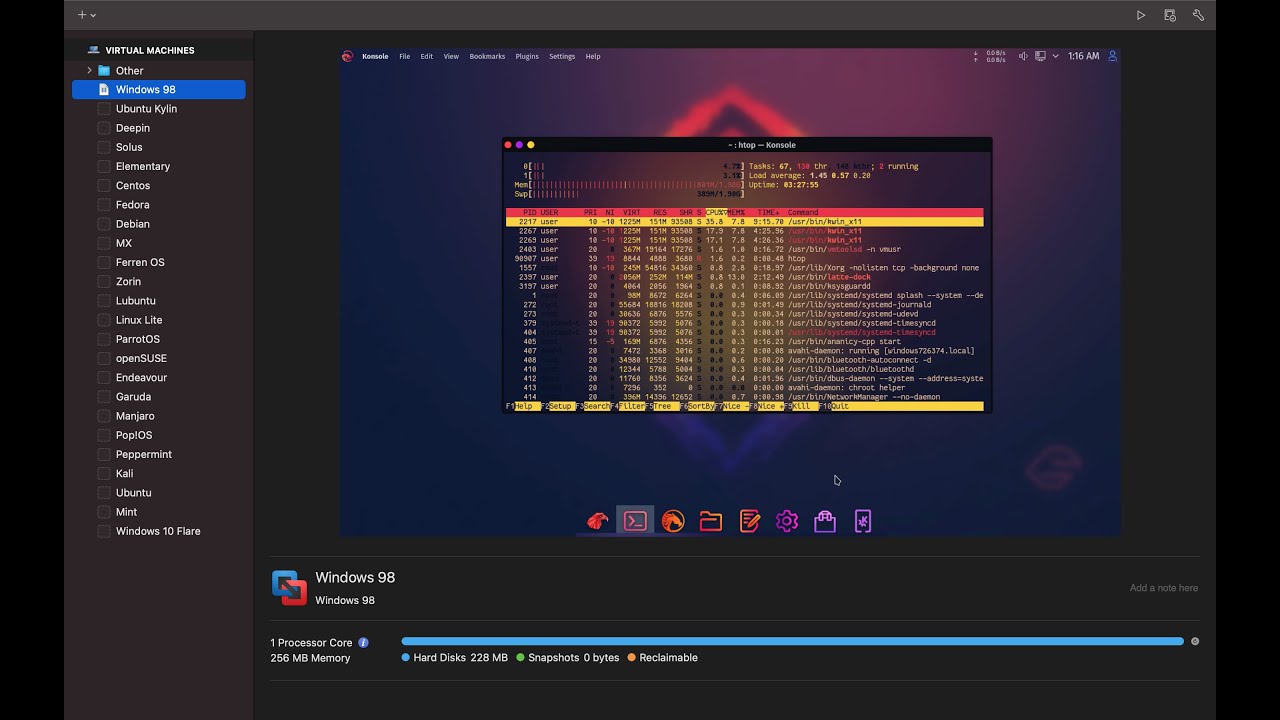This screenshot has width=1280, height=720.
Task: Click the blue disk usage bar
Action: pyautogui.click(x=792, y=641)
